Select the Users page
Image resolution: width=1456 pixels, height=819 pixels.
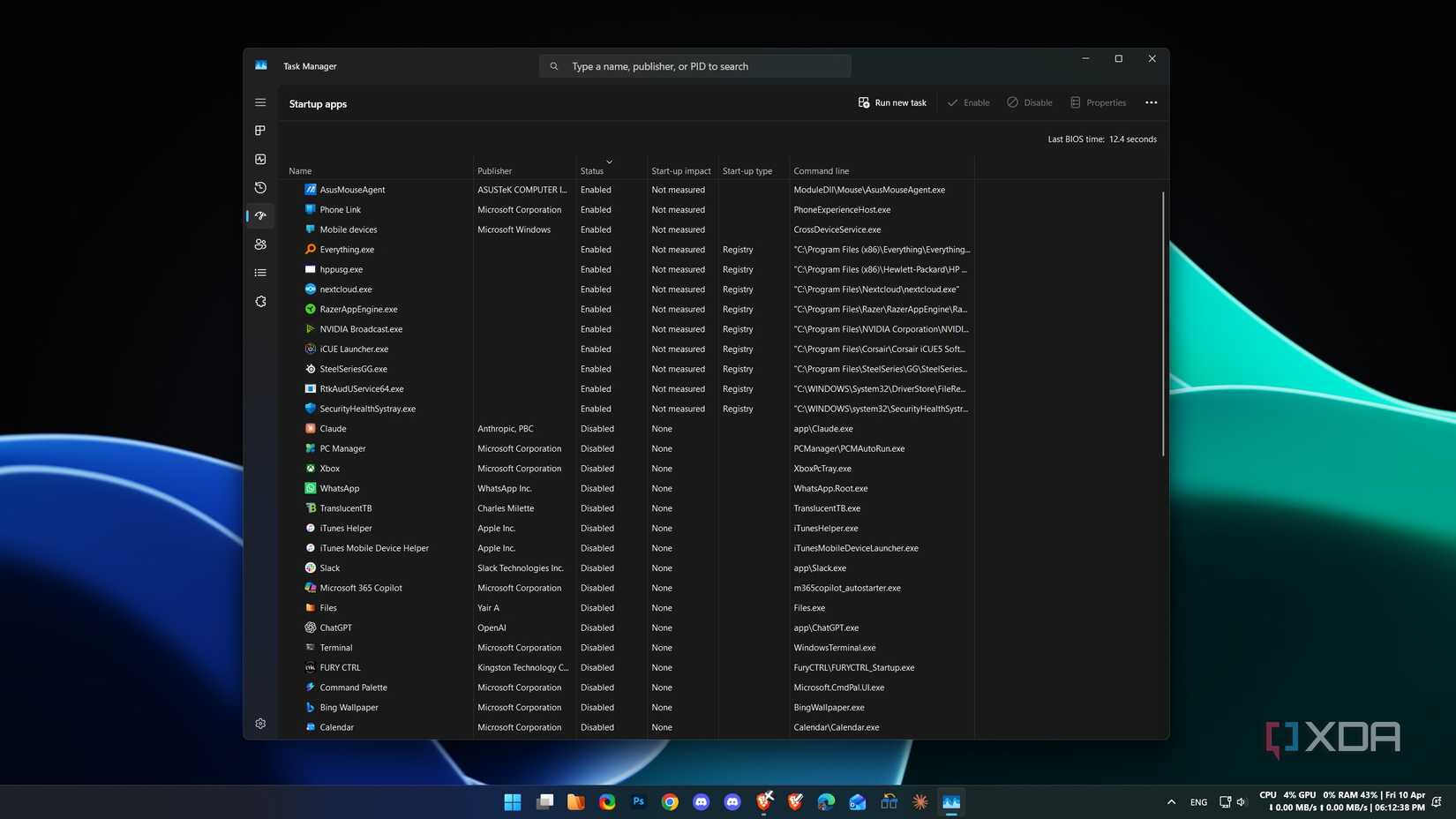click(260, 244)
